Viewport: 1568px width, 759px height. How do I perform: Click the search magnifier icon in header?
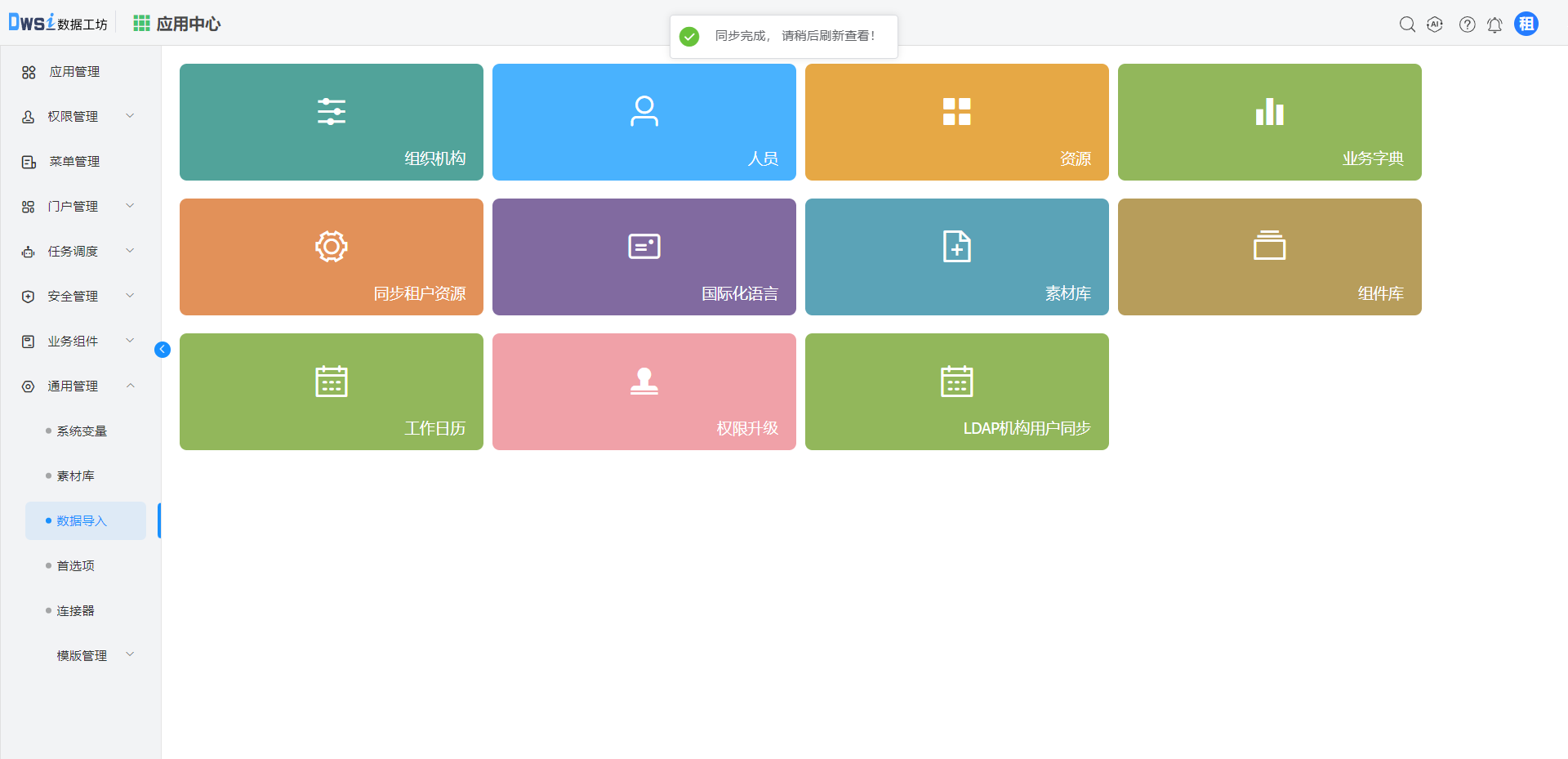[x=1407, y=25]
